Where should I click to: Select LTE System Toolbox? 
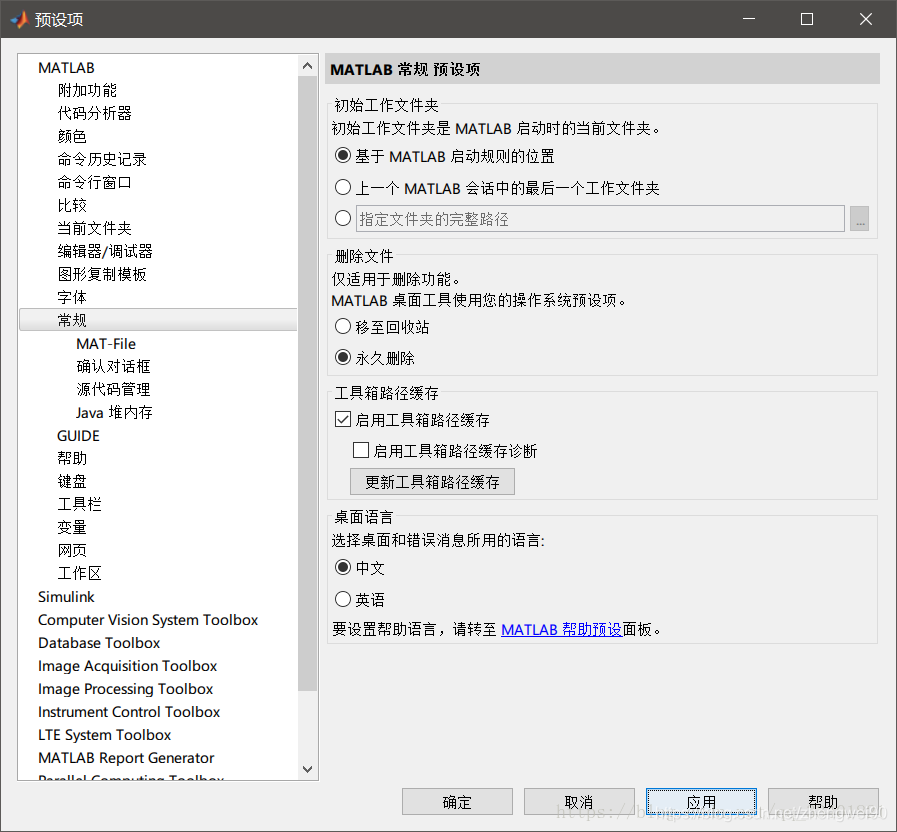105,735
